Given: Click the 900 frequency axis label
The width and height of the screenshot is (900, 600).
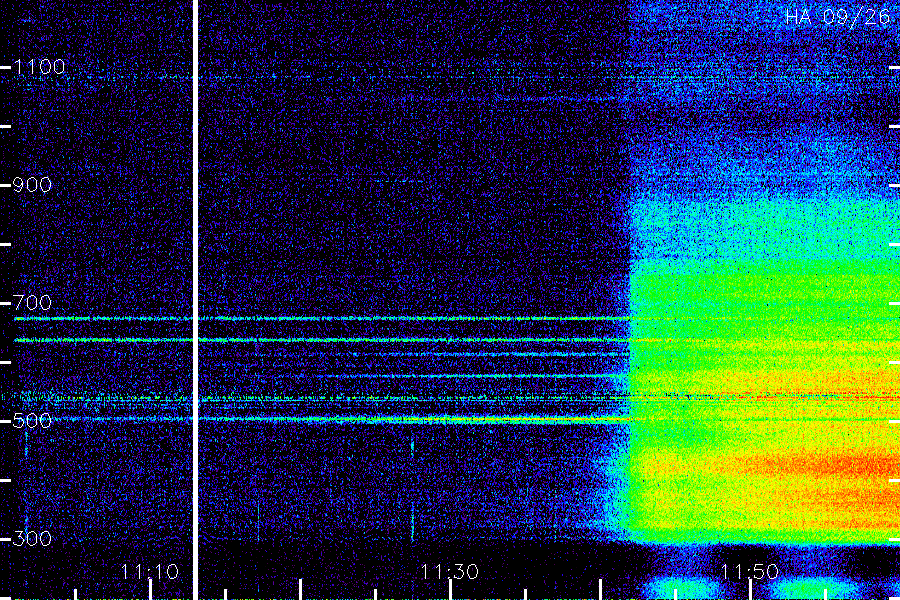Looking at the screenshot, I should (32, 185).
